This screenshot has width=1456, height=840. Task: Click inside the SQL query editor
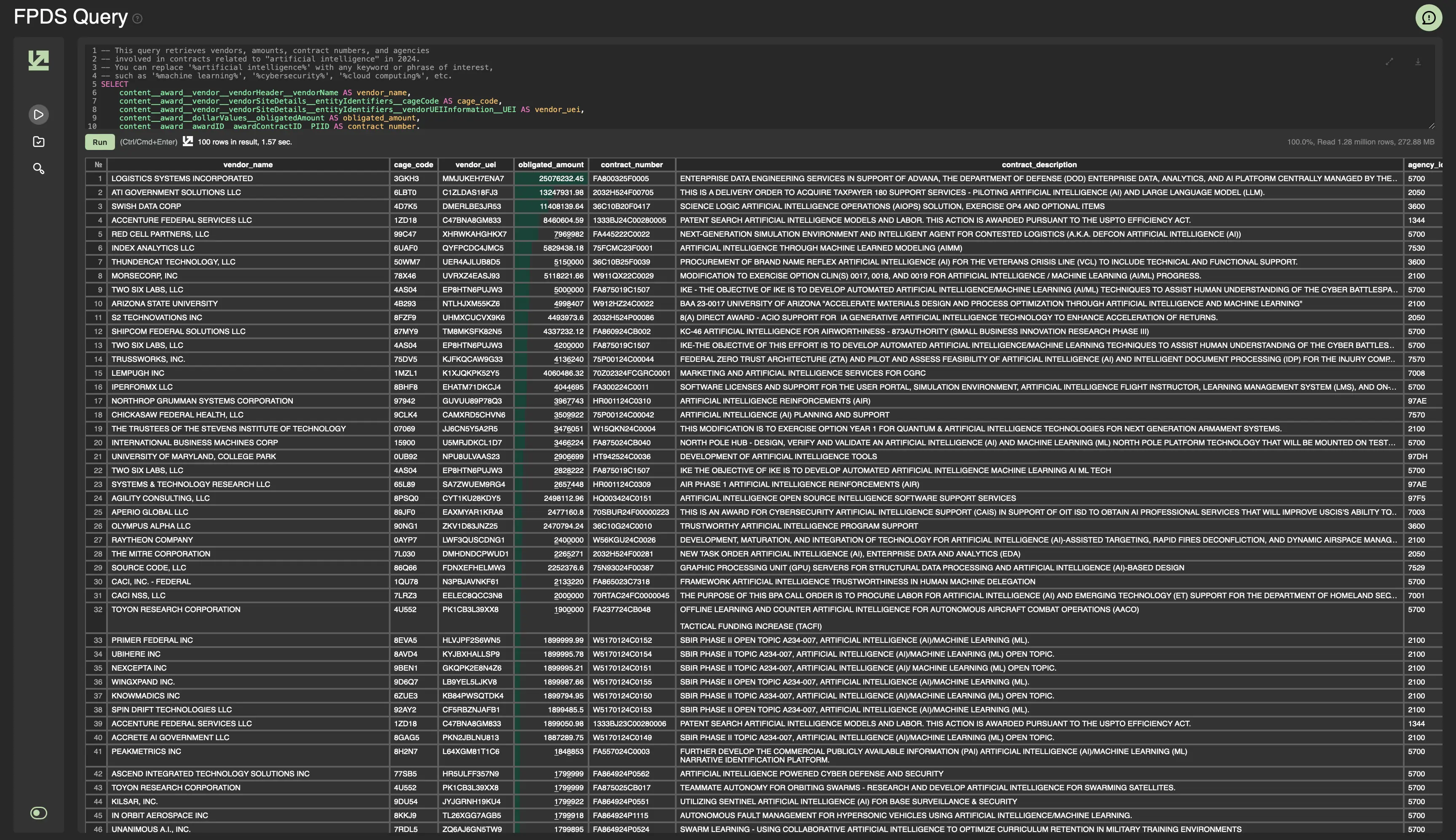pyautogui.click(x=760, y=87)
